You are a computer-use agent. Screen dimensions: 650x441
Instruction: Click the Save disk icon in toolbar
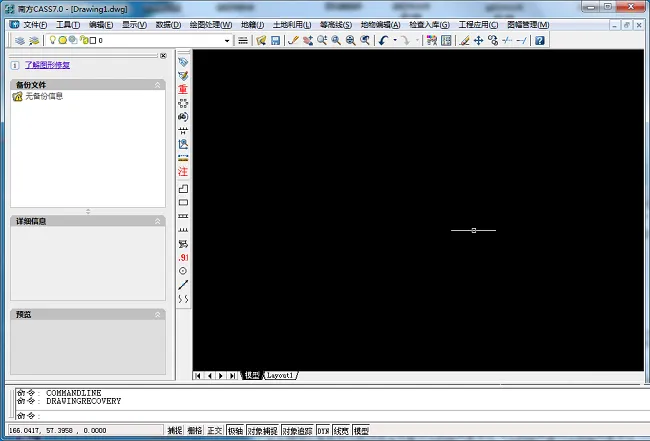275,40
